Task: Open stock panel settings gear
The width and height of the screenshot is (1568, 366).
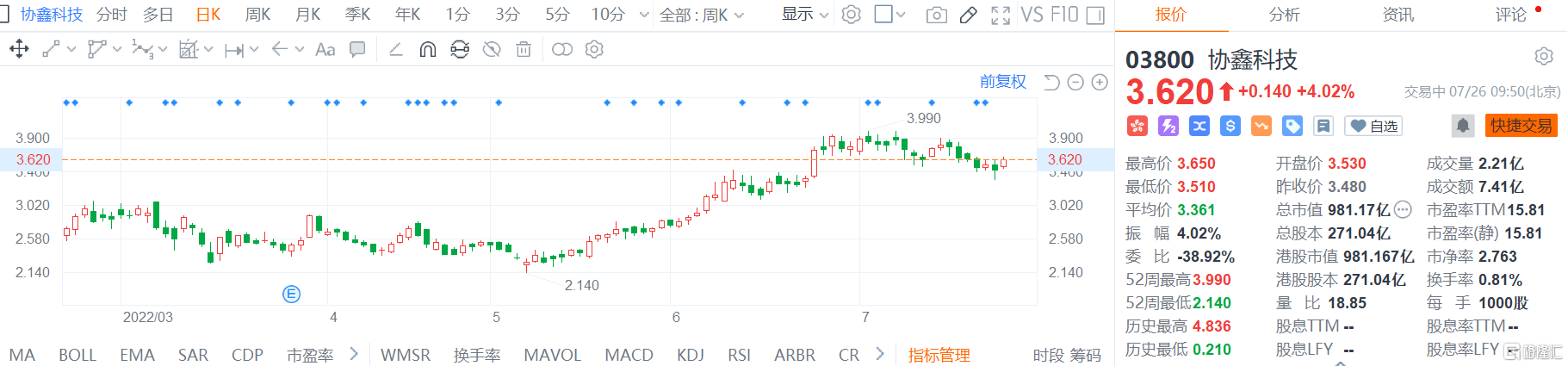Action: (x=1544, y=56)
